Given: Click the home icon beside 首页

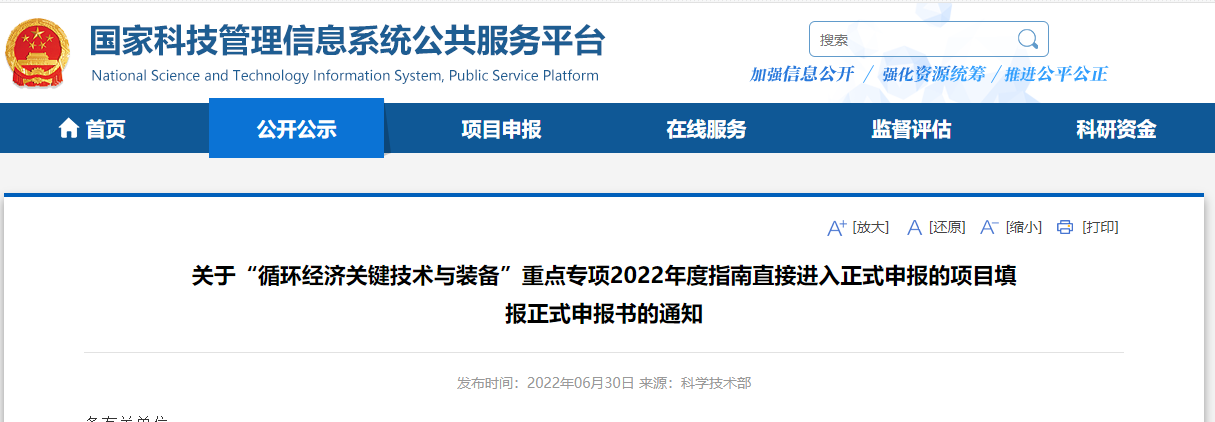Looking at the screenshot, I should [69, 129].
